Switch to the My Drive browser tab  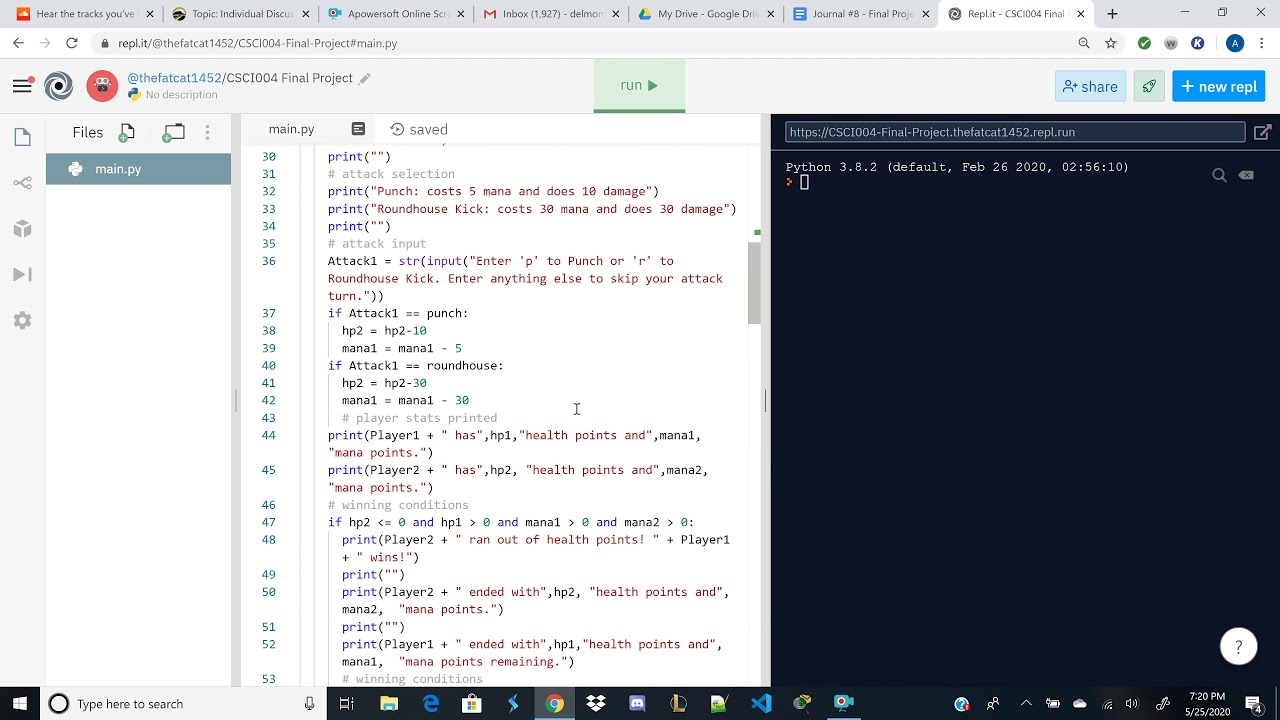pyautogui.click(x=706, y=14)
